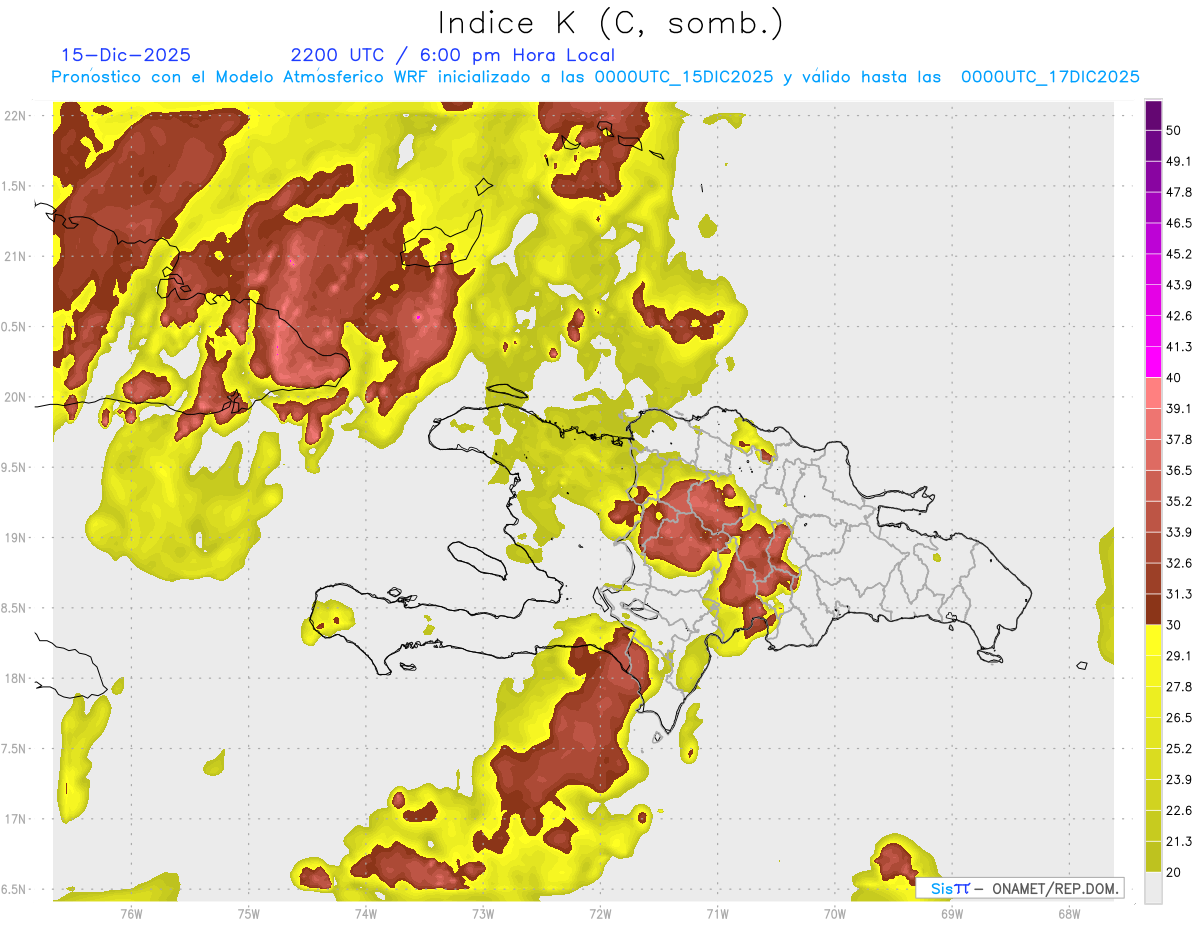This screenshot has width=1200, height=927.
Task: Click the '20N' latitude axis label
Action: point(15,397)
